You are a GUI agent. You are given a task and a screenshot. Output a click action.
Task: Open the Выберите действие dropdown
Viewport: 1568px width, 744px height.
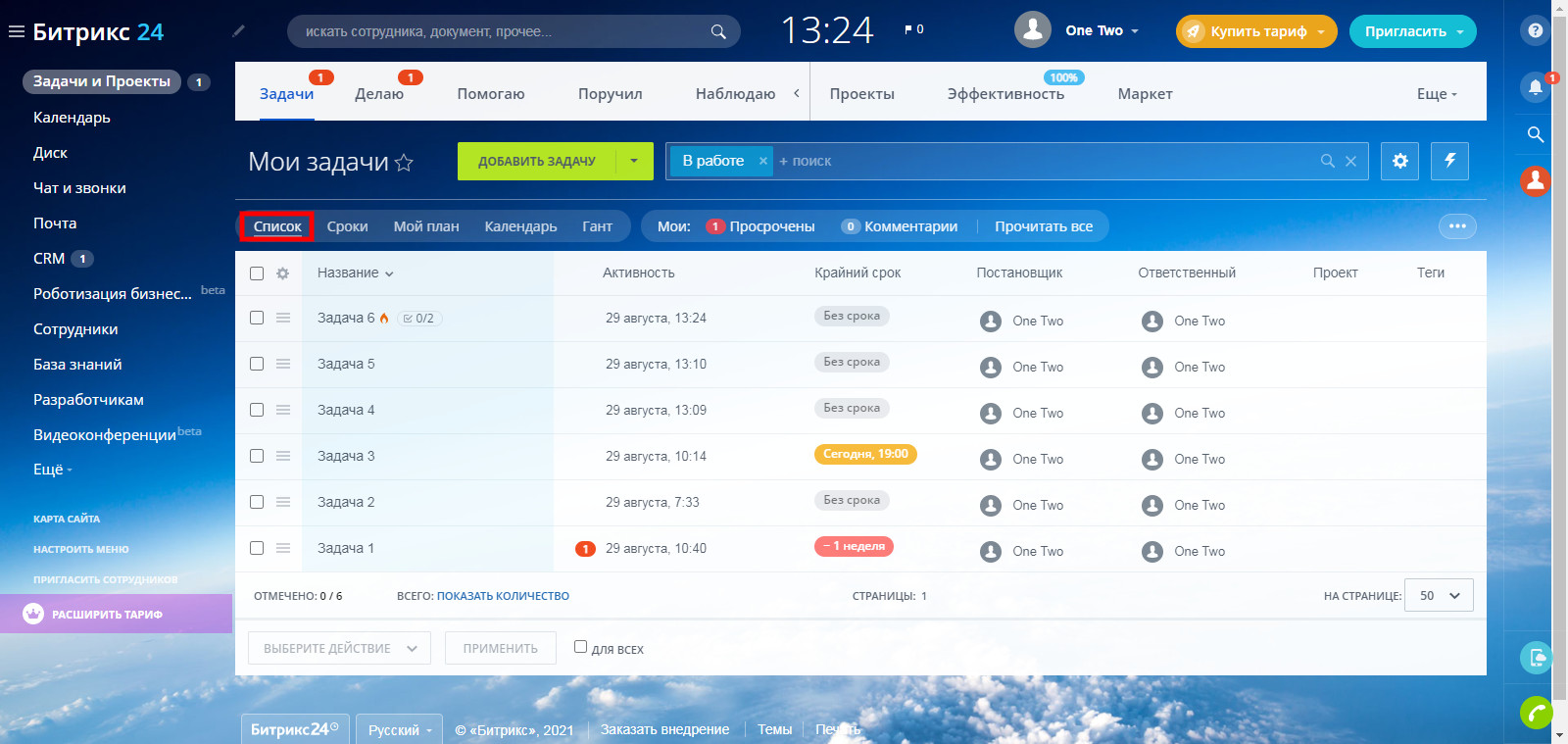tap(339, 648)
